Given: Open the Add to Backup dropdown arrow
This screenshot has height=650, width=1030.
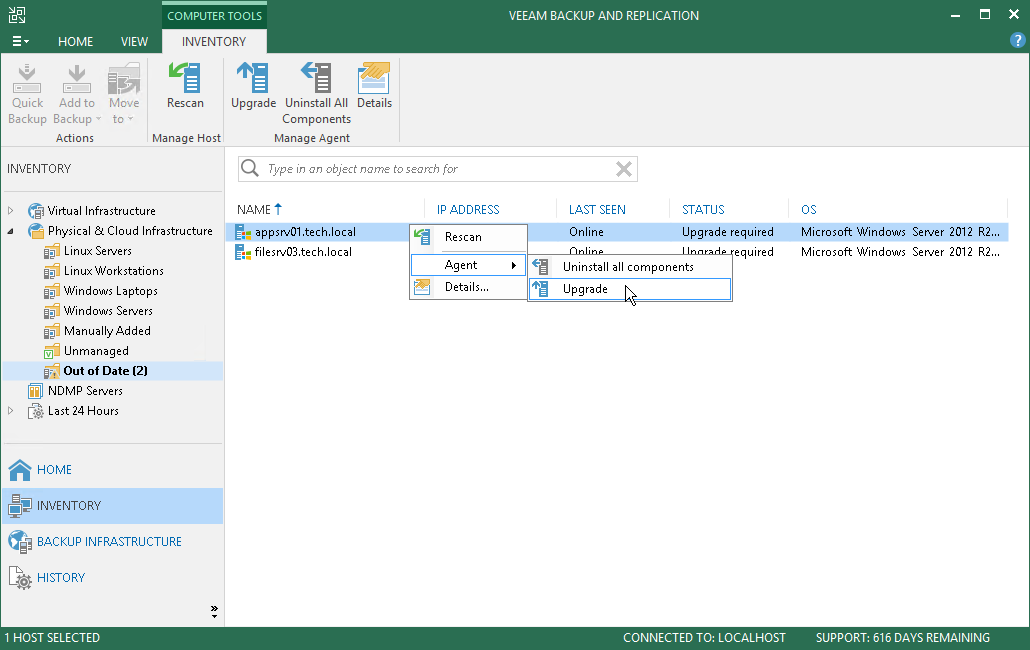Looking at the screenshot, I should (x=99, y=119).
